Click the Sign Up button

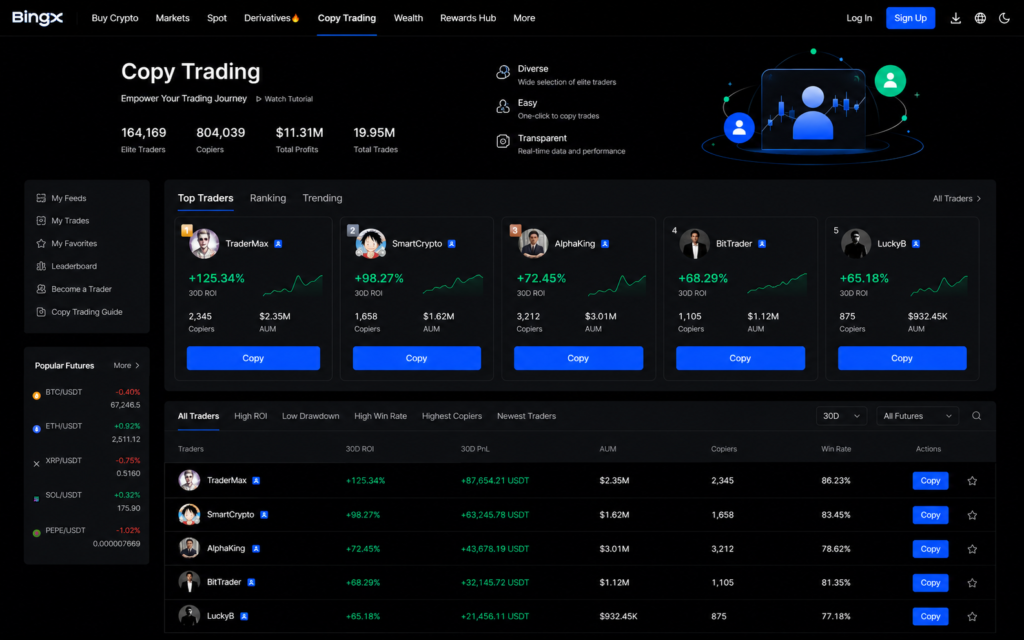910,18
